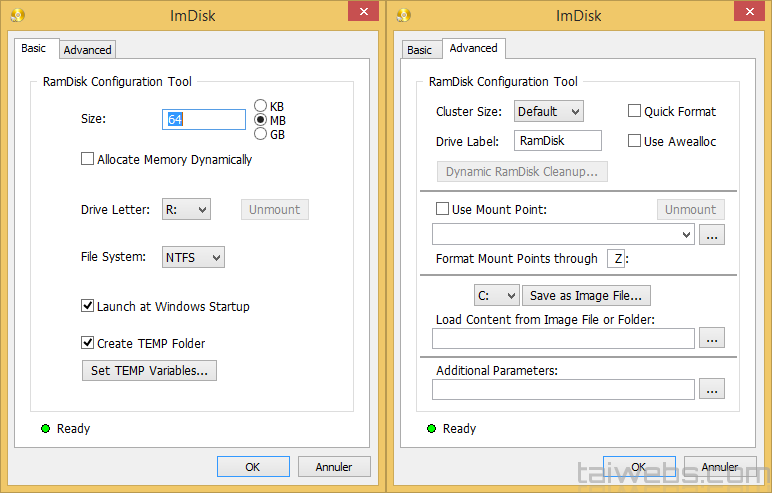This screenshot has height=493, width=772.
Task: Click Annuler in right ImDisk window
Action: pos(720,466)
